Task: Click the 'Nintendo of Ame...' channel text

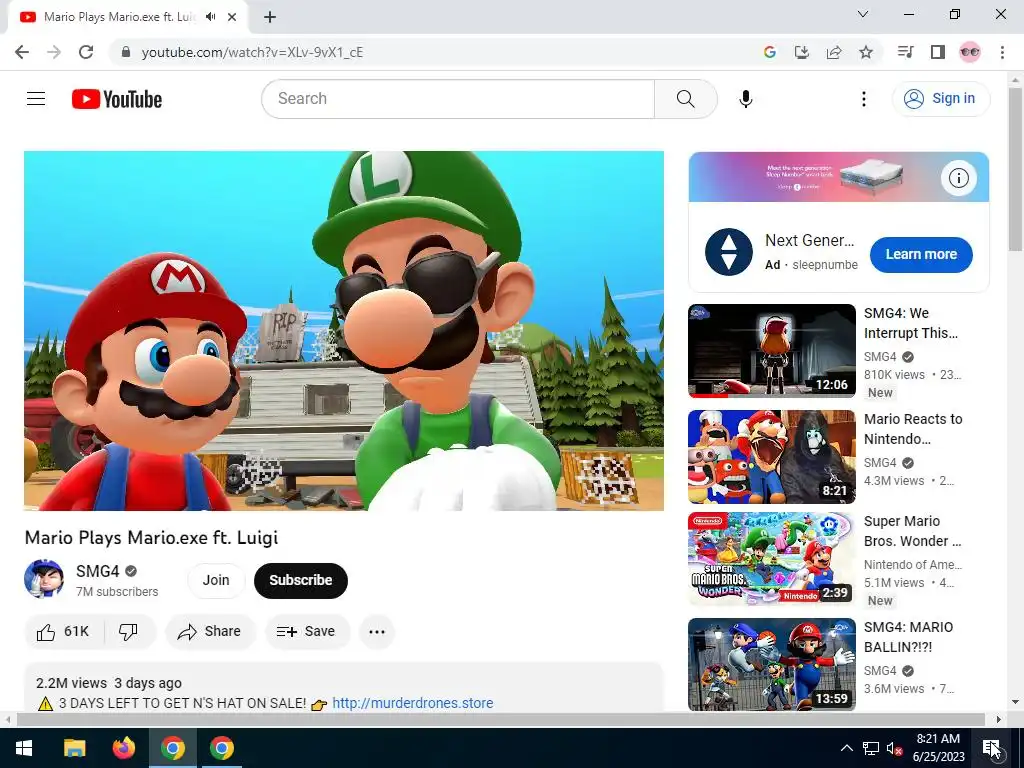Action: pyautogui.click(x=912, y=564)
